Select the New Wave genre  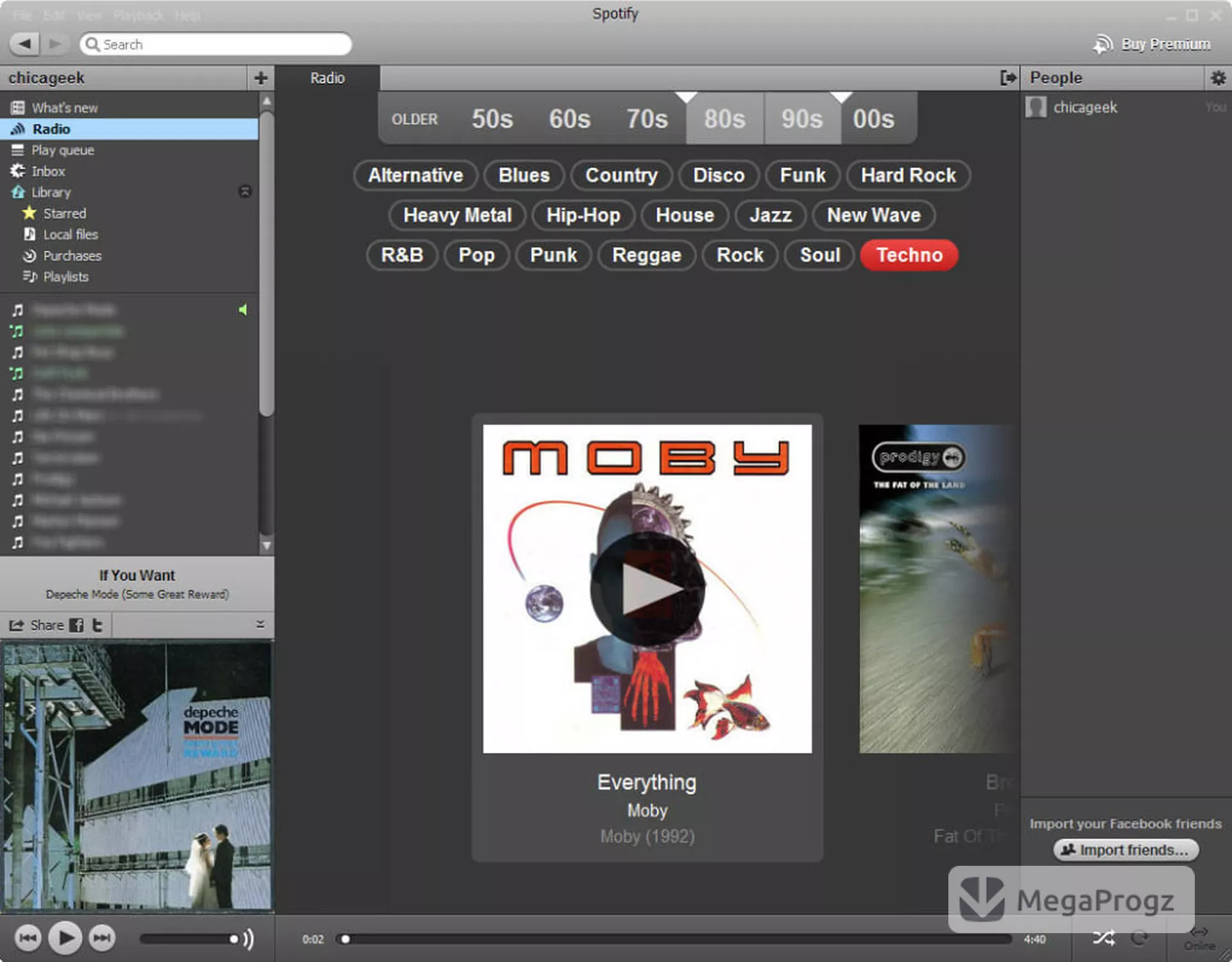click(873, 215)
